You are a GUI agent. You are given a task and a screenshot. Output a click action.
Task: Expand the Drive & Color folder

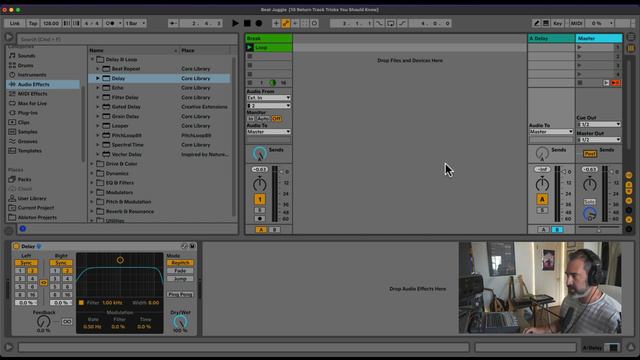coord(92,164)
